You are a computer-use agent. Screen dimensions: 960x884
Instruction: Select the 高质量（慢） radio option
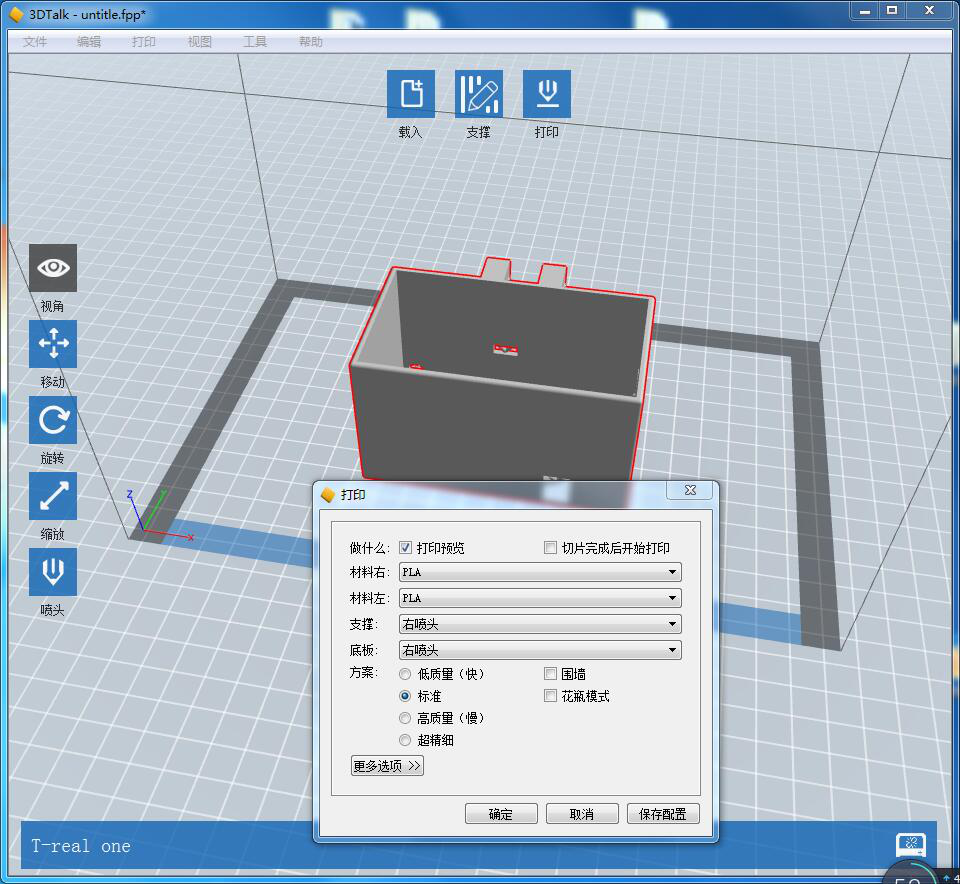405,718
